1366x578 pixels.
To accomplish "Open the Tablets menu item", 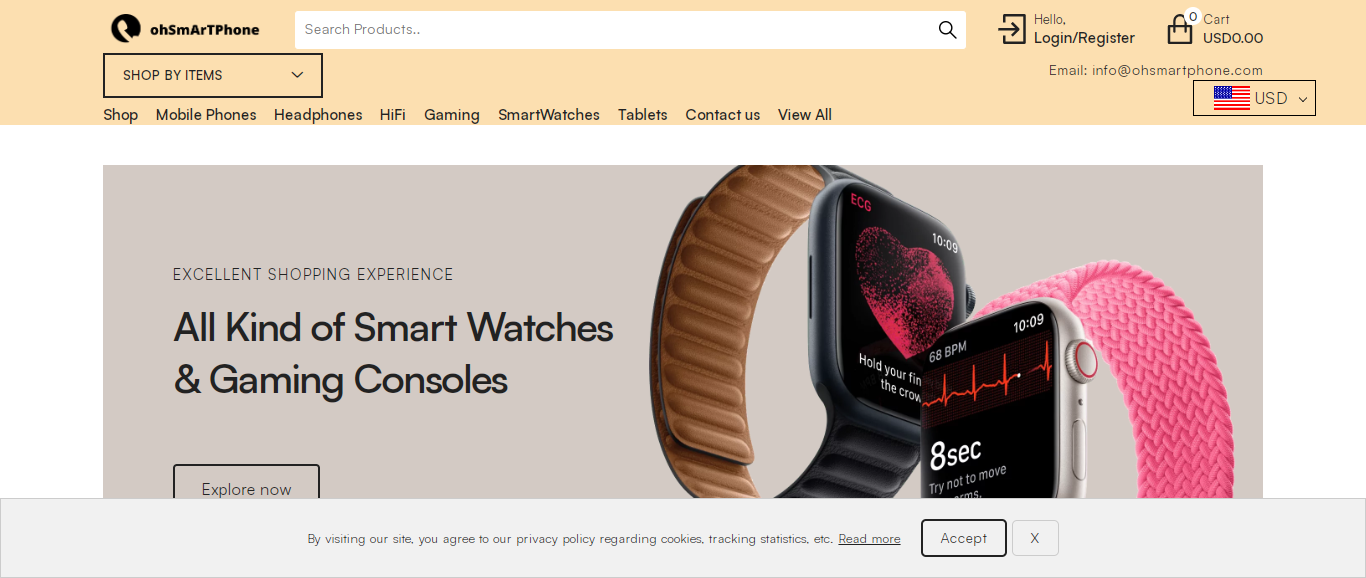I will pyautogui.click(x=642, y=115).
